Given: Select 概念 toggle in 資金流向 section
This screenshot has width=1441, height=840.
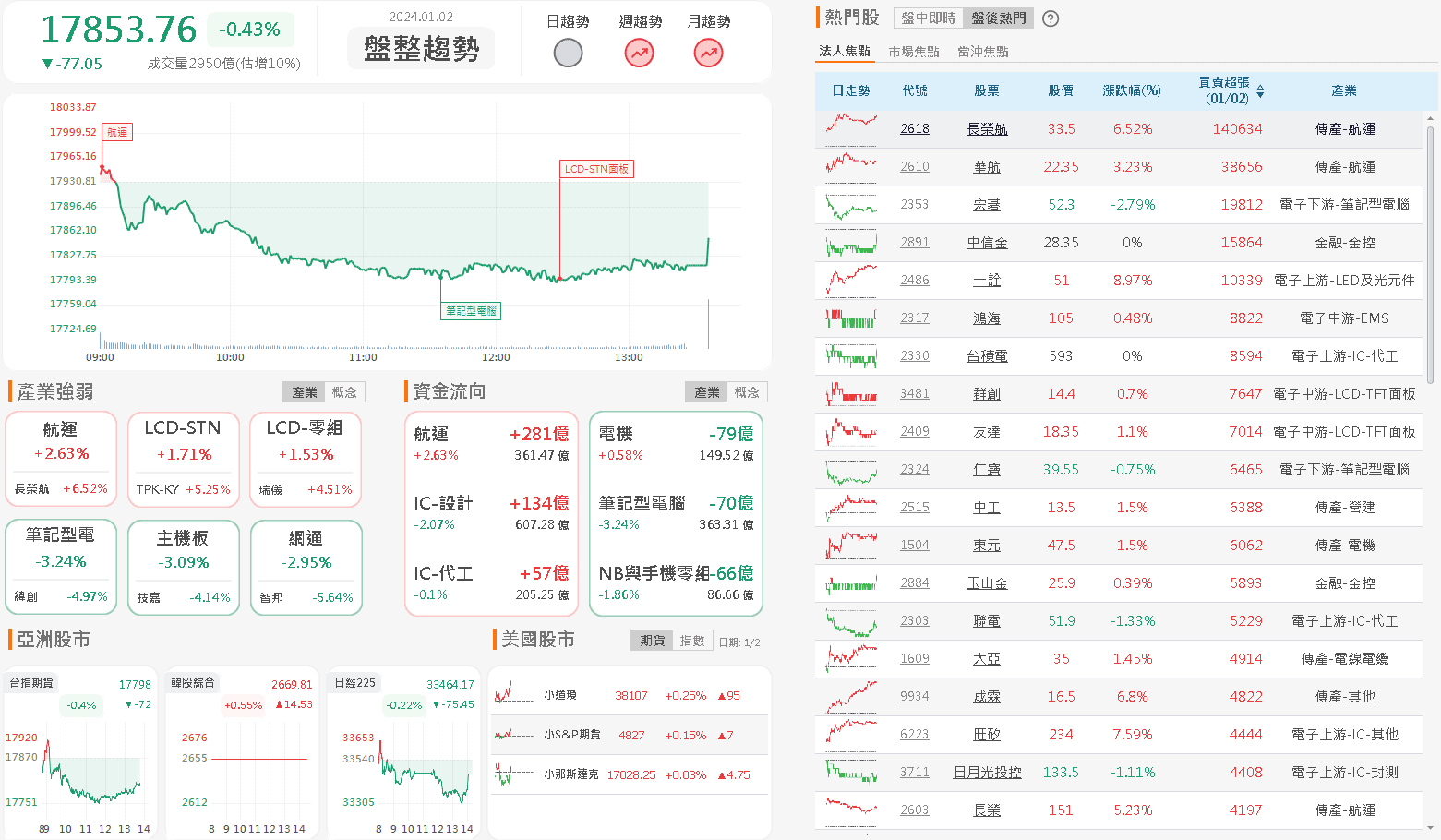Looking at the screenshot, I should click(x=747, y=392).
